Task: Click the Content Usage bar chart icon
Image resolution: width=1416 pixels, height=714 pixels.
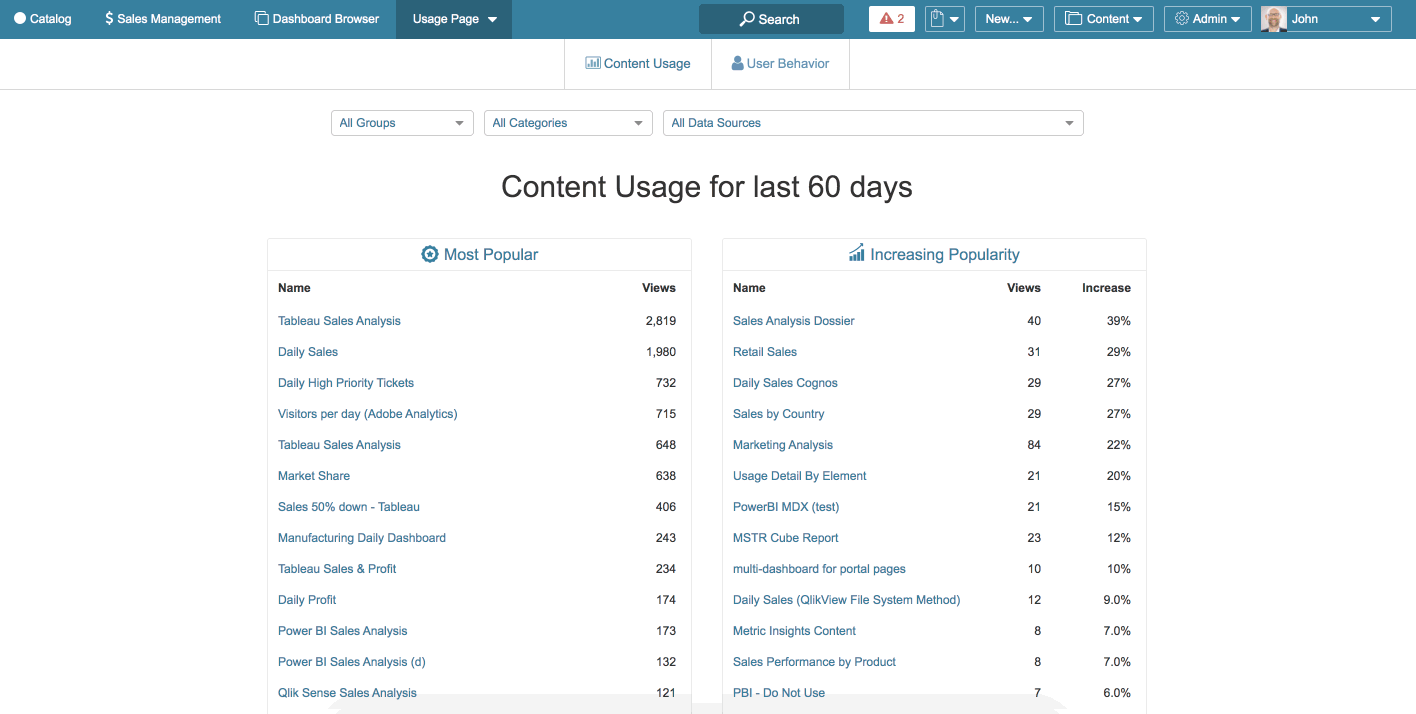Action: [593, 63]
